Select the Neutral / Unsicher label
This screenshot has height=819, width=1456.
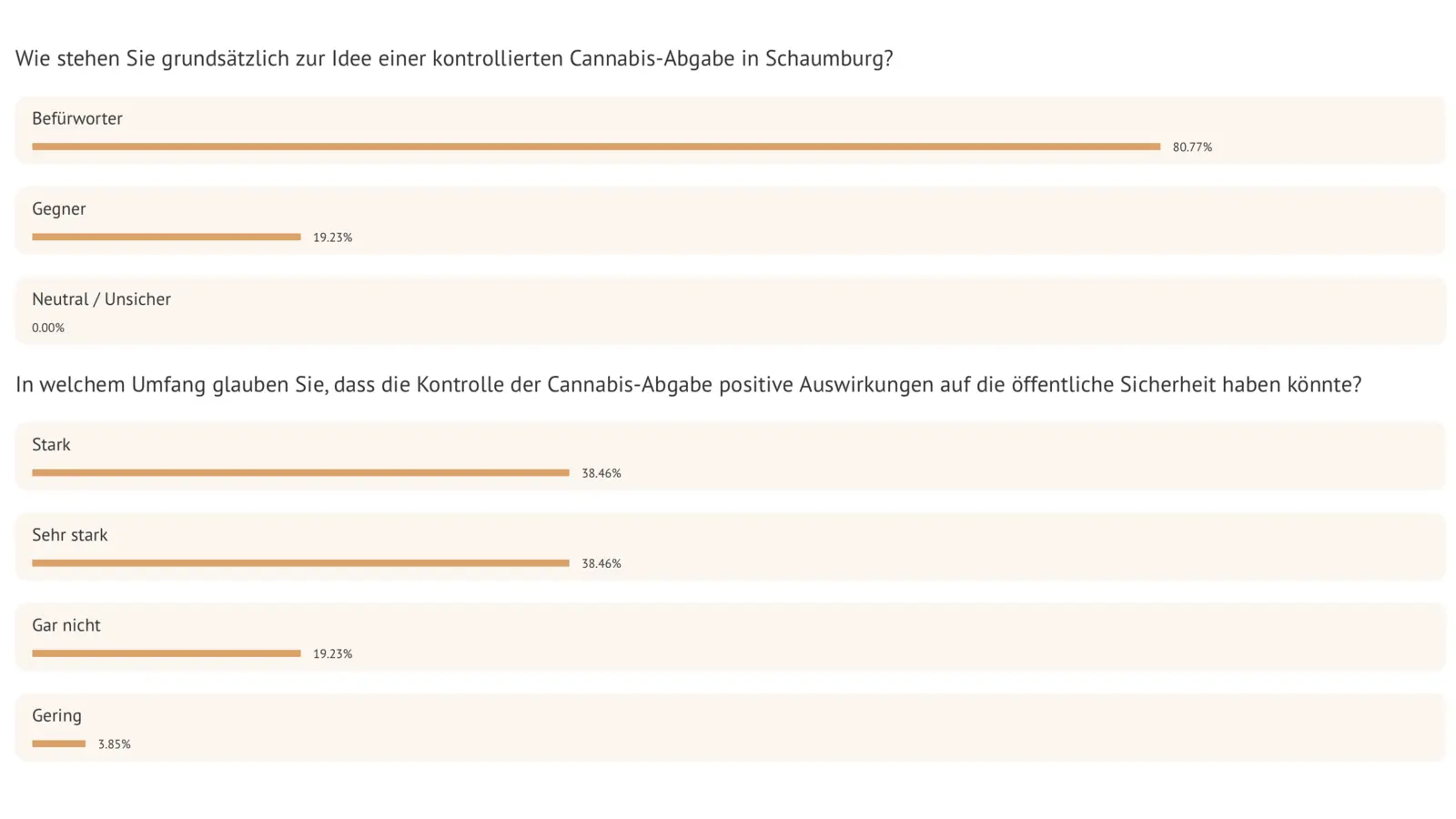(x=101, y=298)
